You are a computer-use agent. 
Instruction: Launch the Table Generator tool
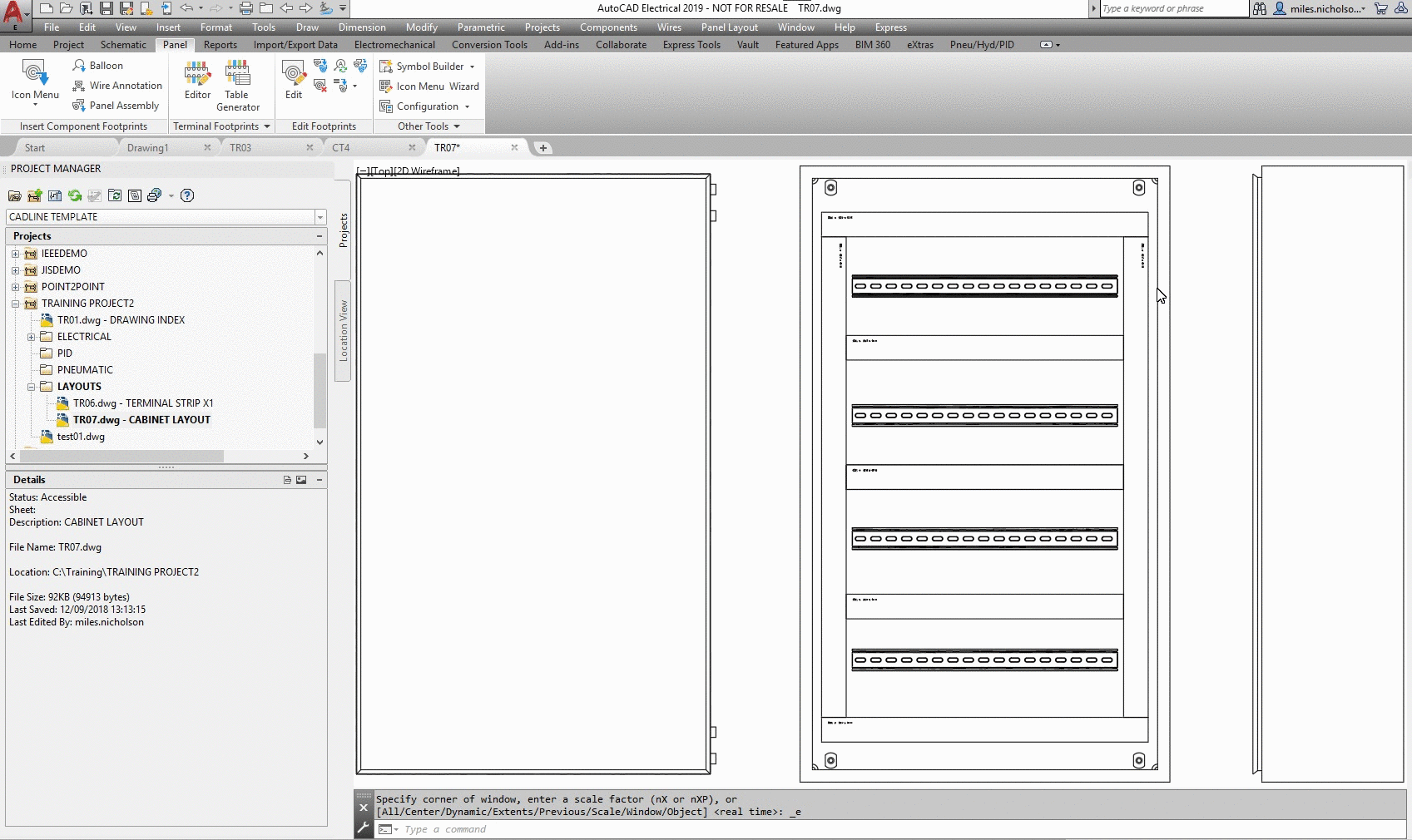[238, 84]
